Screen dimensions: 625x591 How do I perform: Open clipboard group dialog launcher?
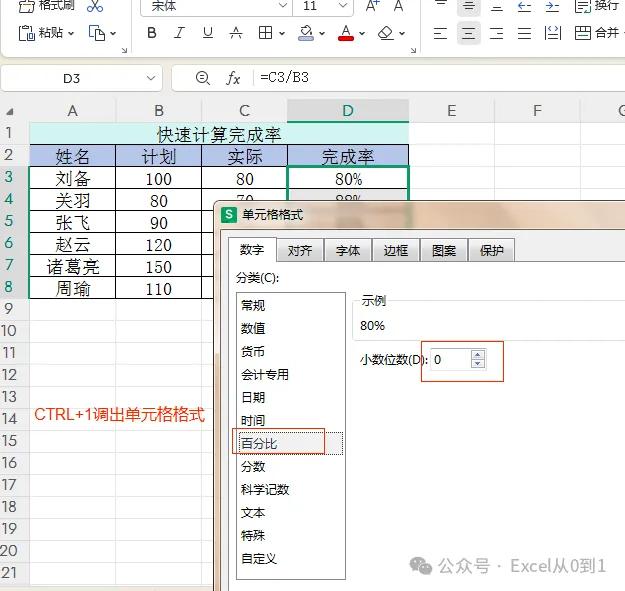(124, 50)
